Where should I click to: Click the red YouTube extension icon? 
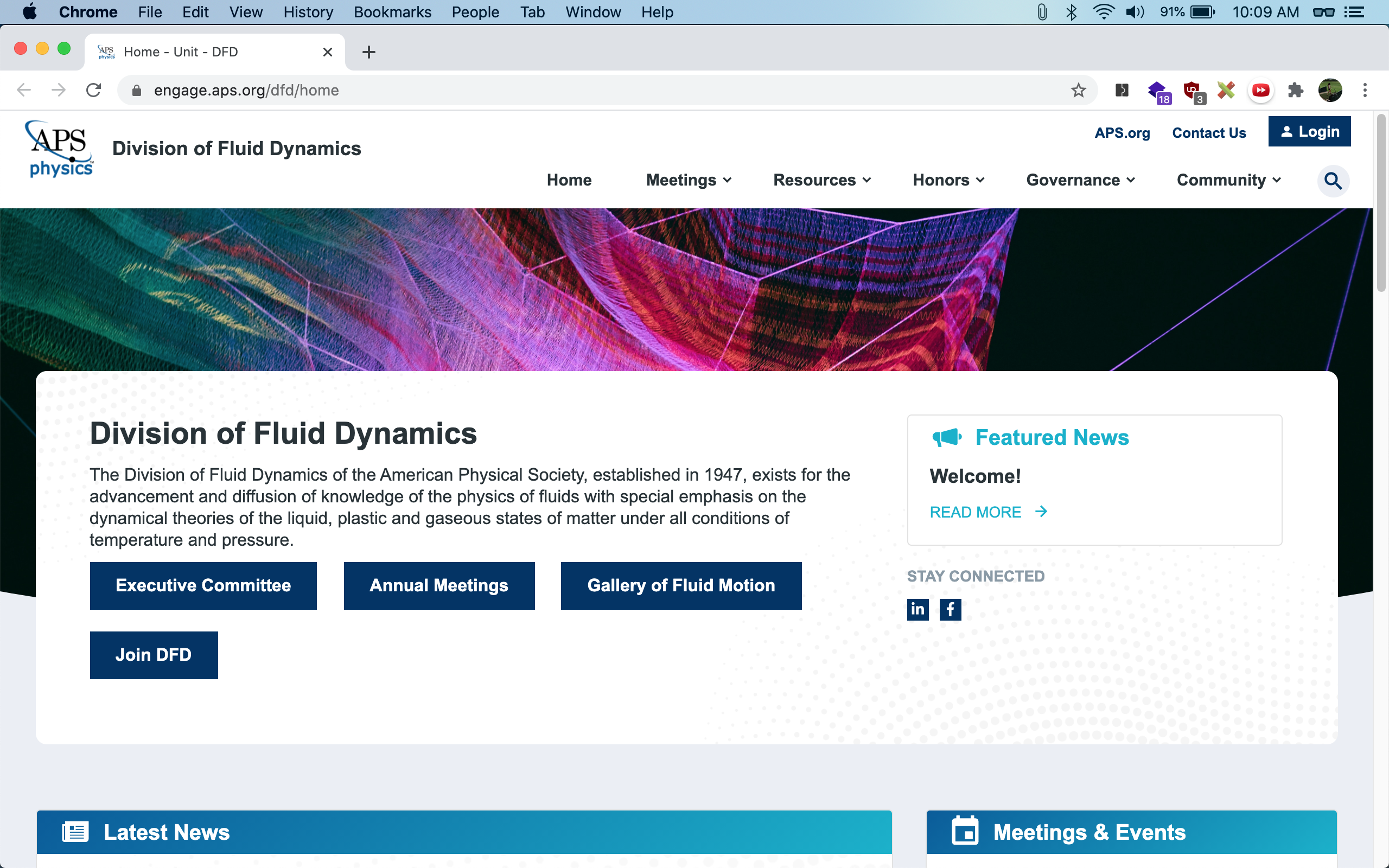pos(1260,90)
